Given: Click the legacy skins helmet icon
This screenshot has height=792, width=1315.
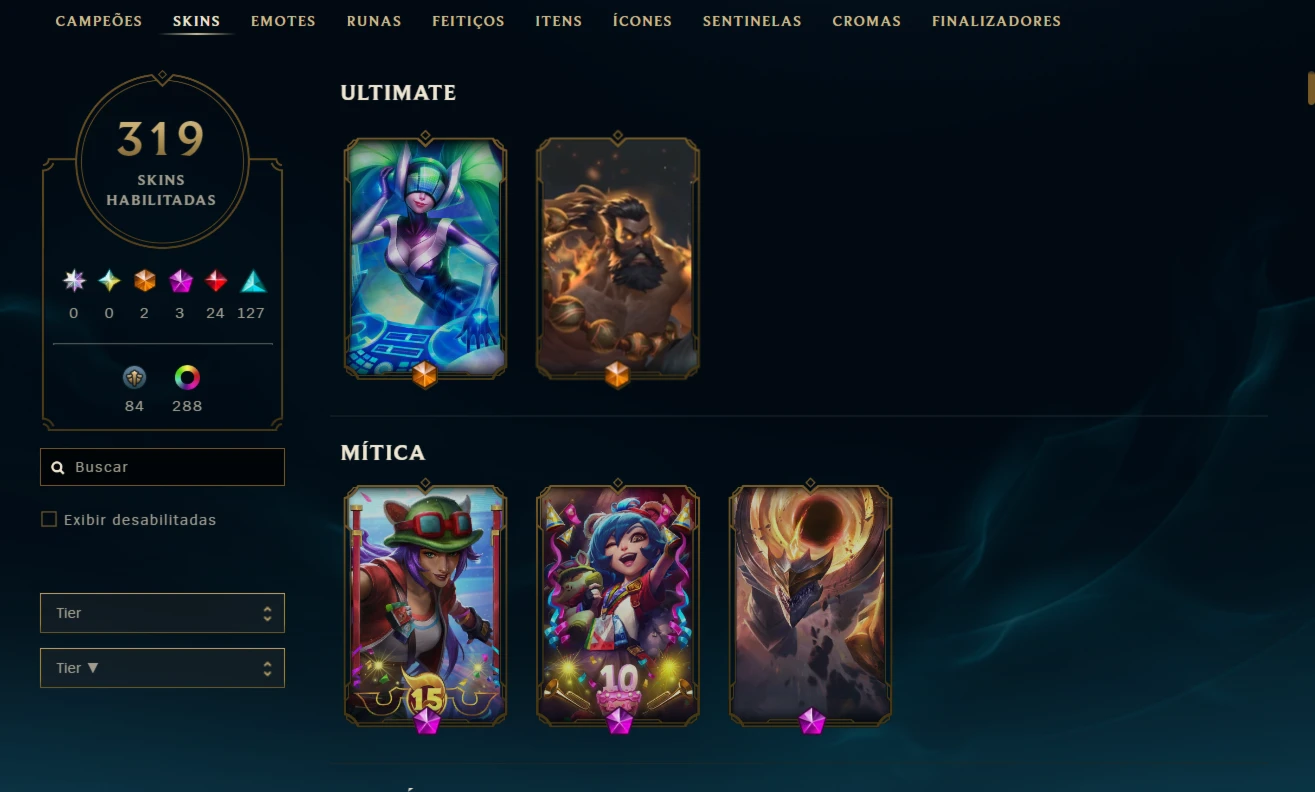Looking at the screenshot, I should (x=134, y=377).
